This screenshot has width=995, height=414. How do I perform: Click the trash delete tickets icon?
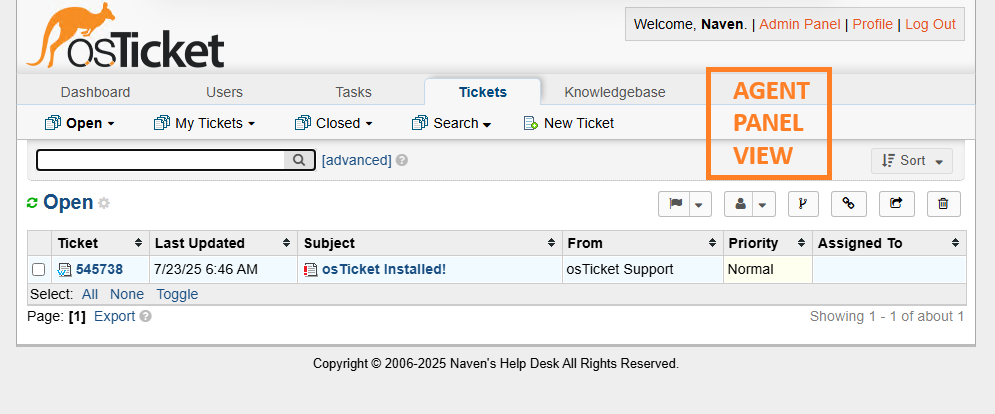pyautogui.click(x=944, y=204)
